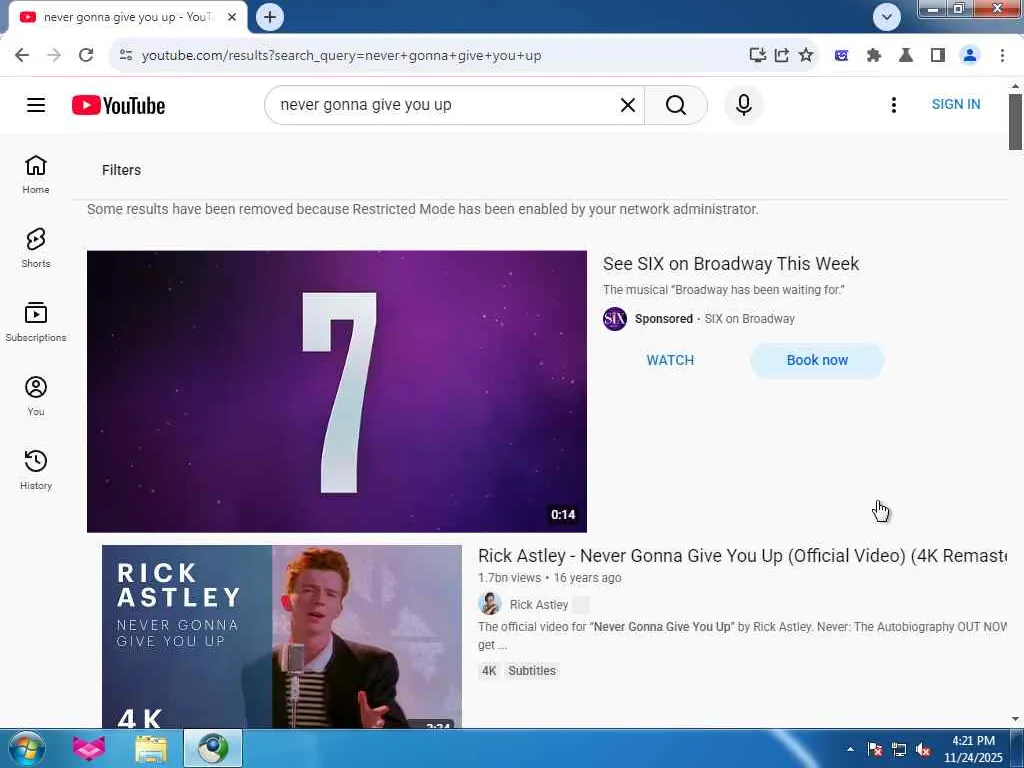
Task: Click '1.7bn views • 16 years ago' text
Action: coord(549,578)
